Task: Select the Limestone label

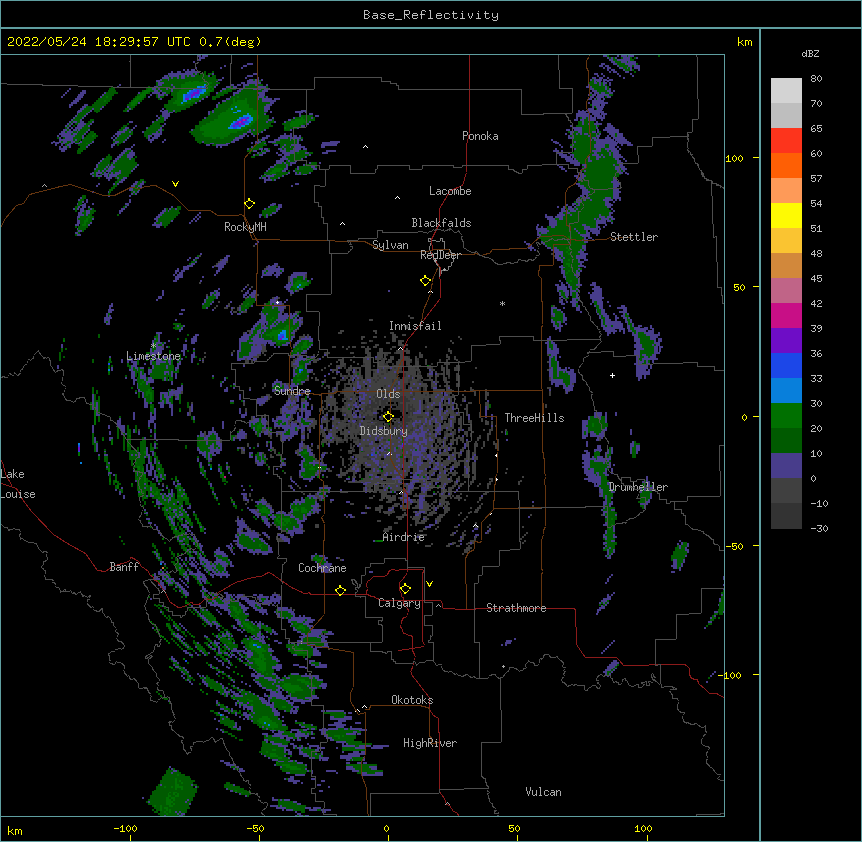Action: [x=153, y=356]
